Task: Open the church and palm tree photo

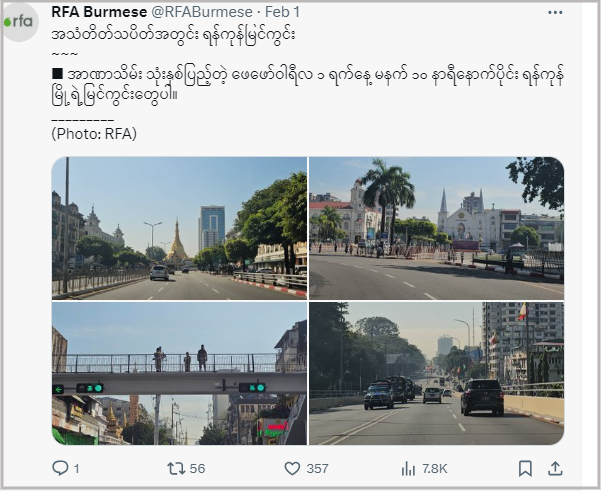Action: click(437, 228)
